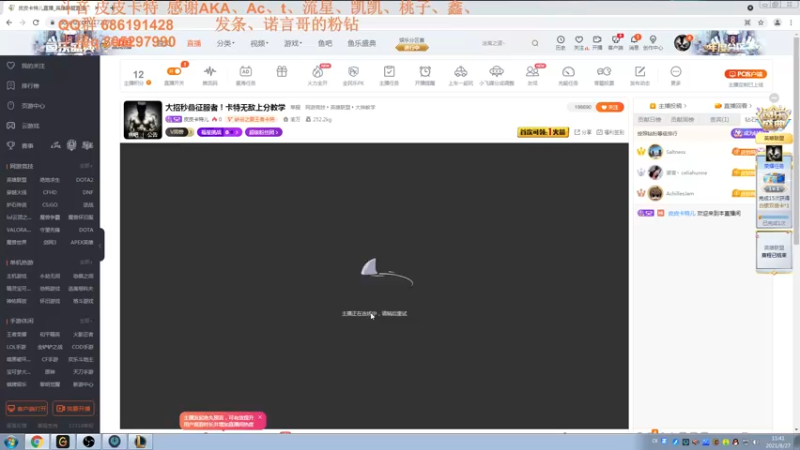Screen dimensions: 800x450
Task: Open Chrome from the Windows taskbar
Action: pyautogui.click(x=37, y=441)
